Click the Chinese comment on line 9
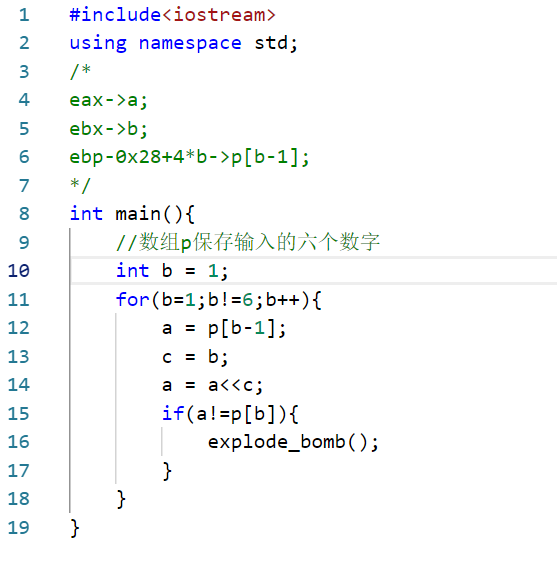 coord(248,242)
